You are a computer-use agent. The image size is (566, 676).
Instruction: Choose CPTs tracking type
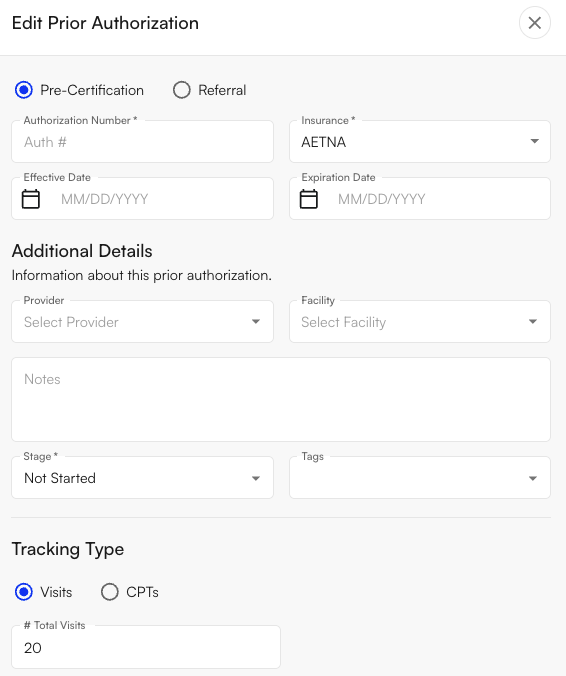109,592
